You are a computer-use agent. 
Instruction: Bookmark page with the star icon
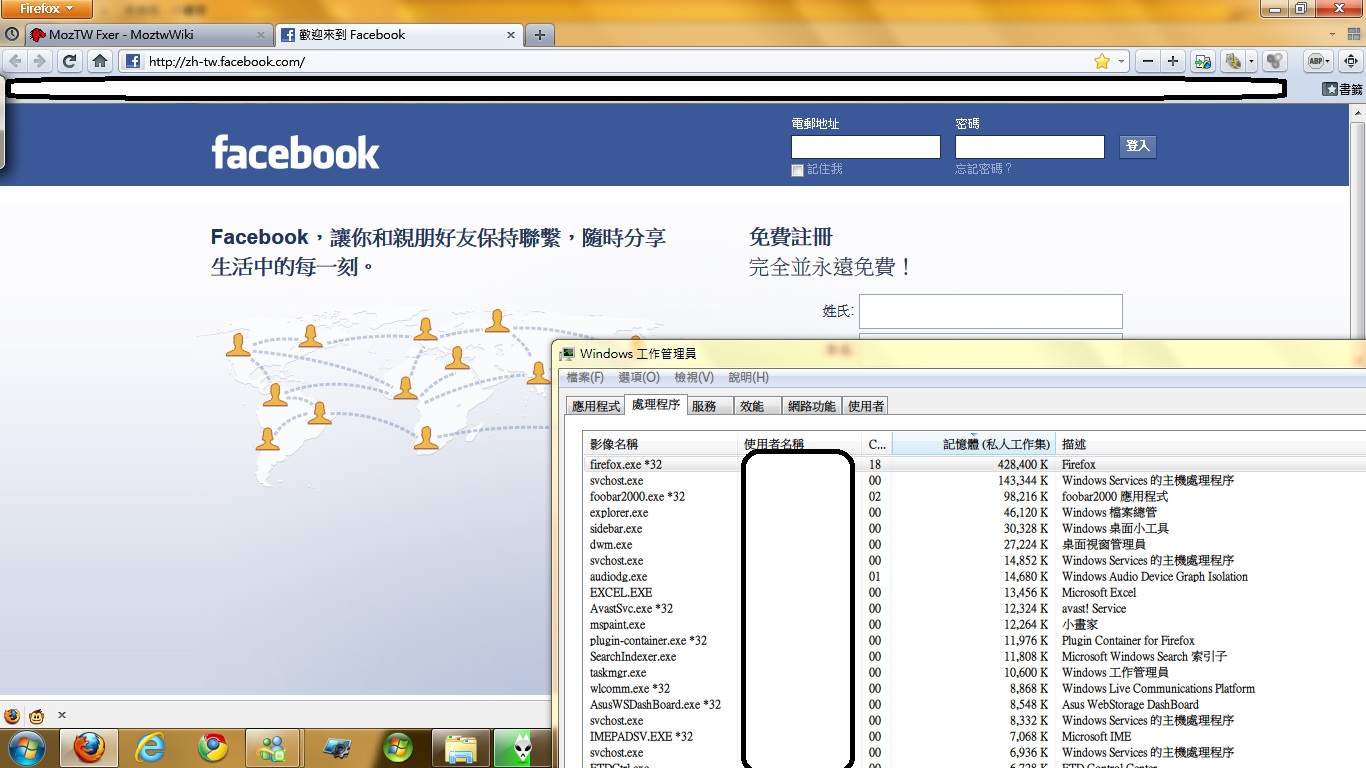pyautogui.click(x=1102, y=61)
